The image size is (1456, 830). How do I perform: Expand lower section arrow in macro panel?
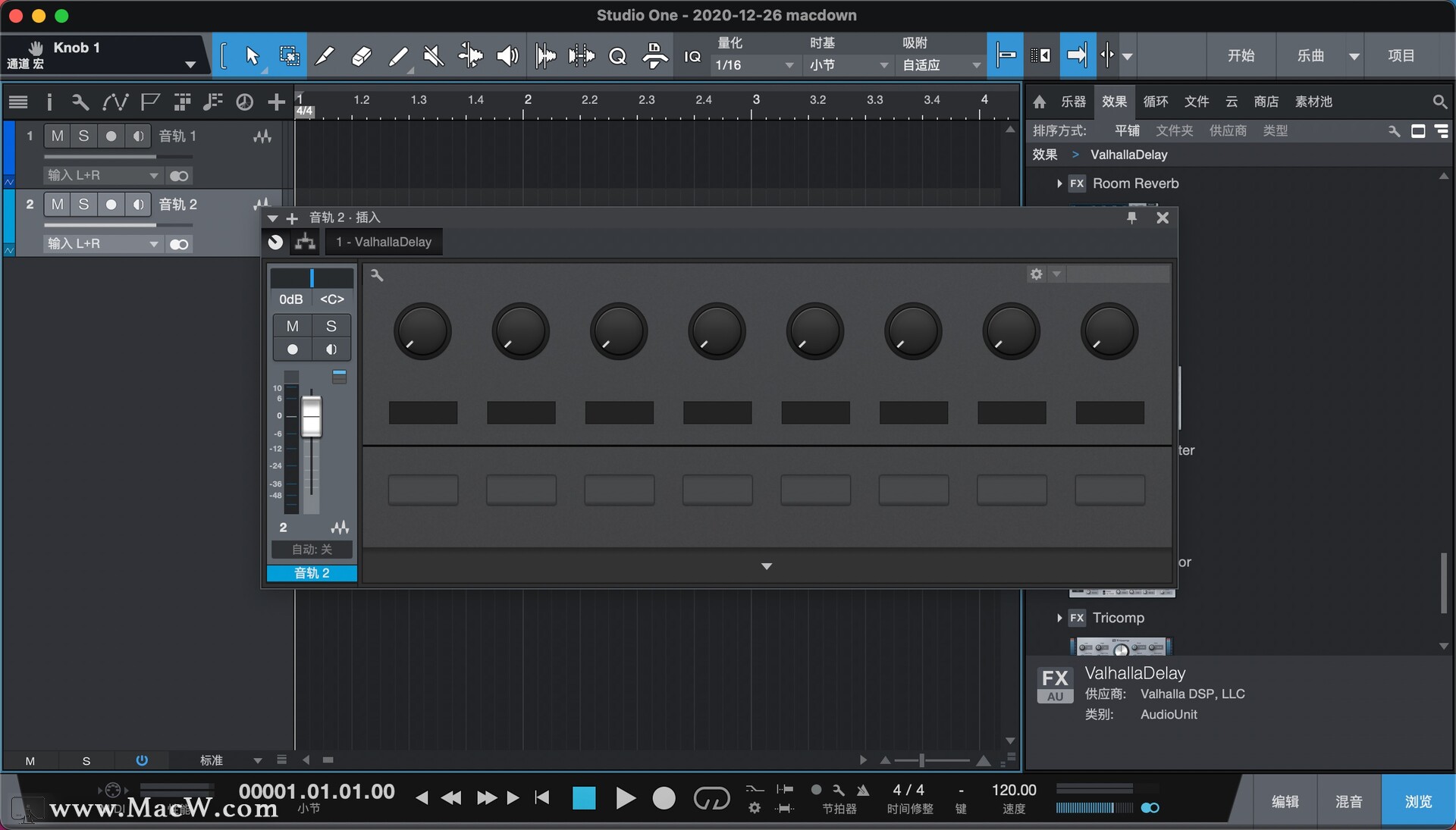pyautogui.click(x=767, y=566)
